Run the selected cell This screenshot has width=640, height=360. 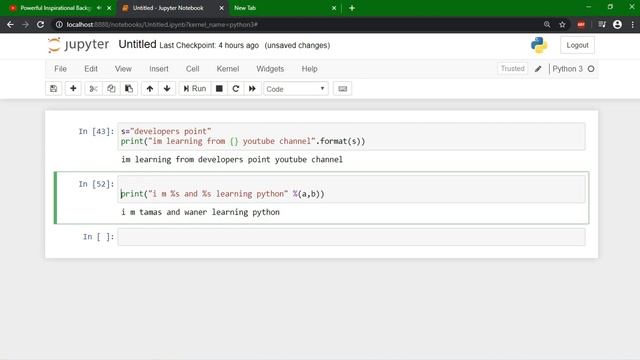point(195,89)
